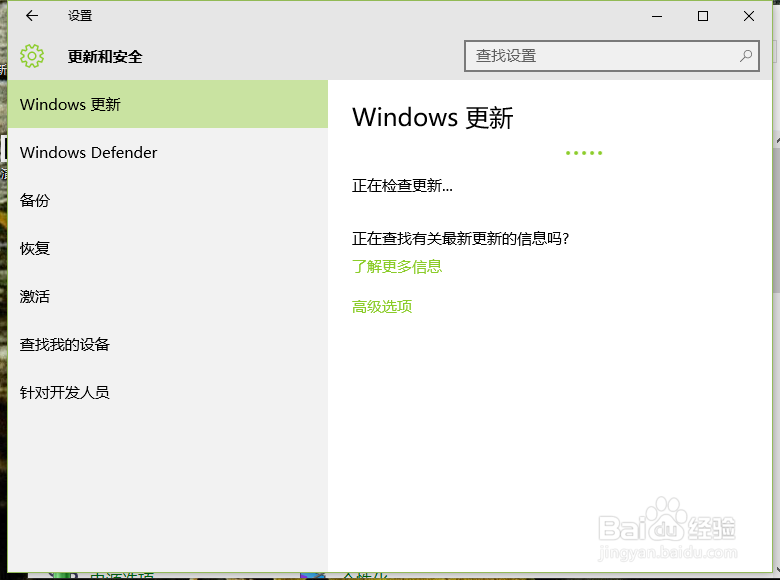
Task: Click the 正在查找有关最新更新的信息吗? text
Action: (460, 239)
